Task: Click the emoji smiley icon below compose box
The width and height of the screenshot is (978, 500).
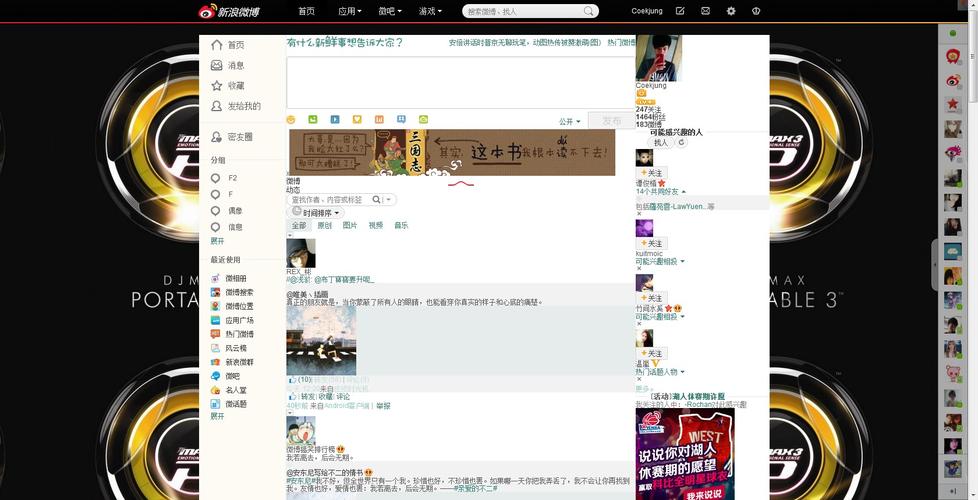Action: (291, 120)
